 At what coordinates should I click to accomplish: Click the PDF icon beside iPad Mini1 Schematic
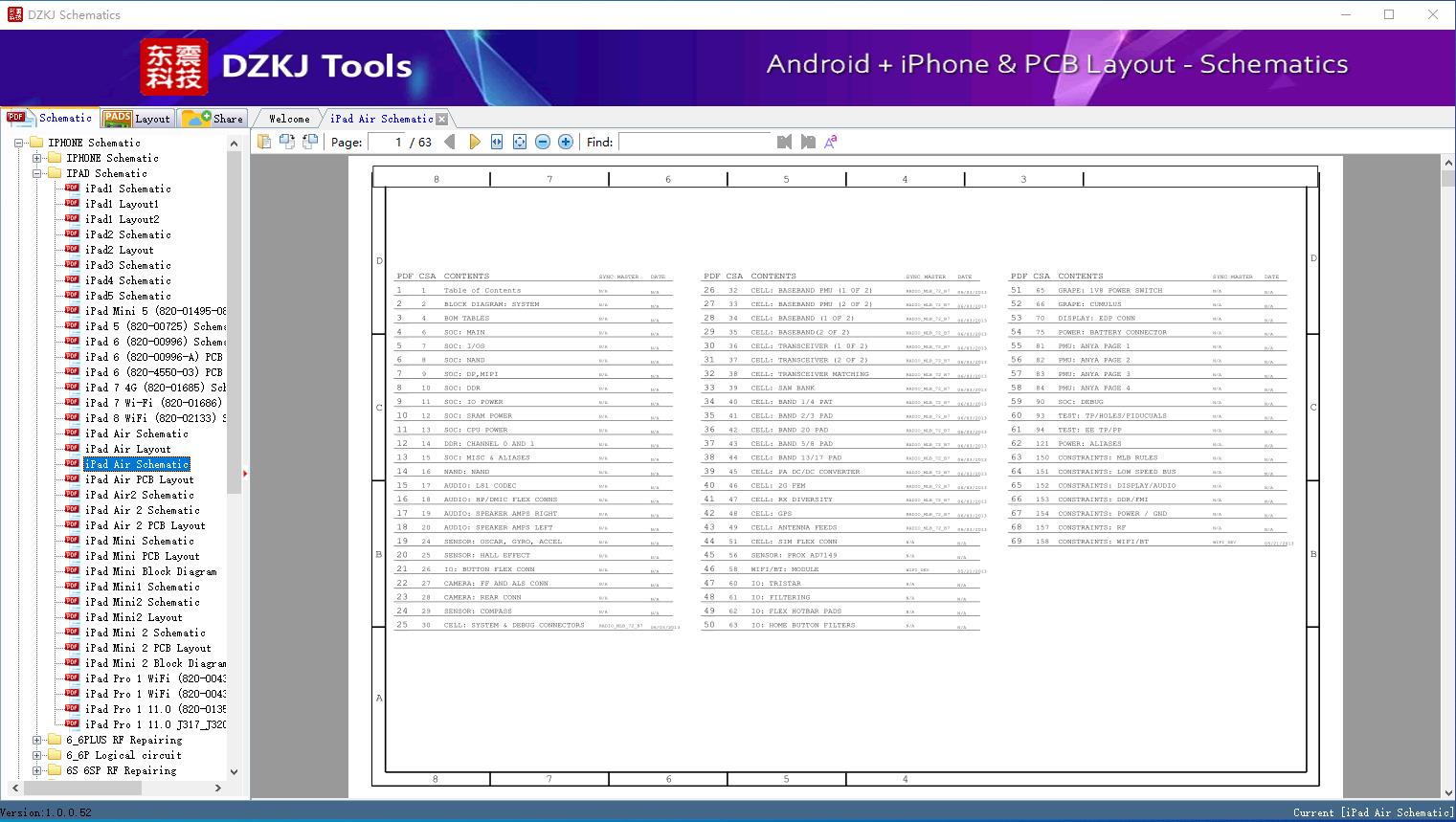[72, 587]
